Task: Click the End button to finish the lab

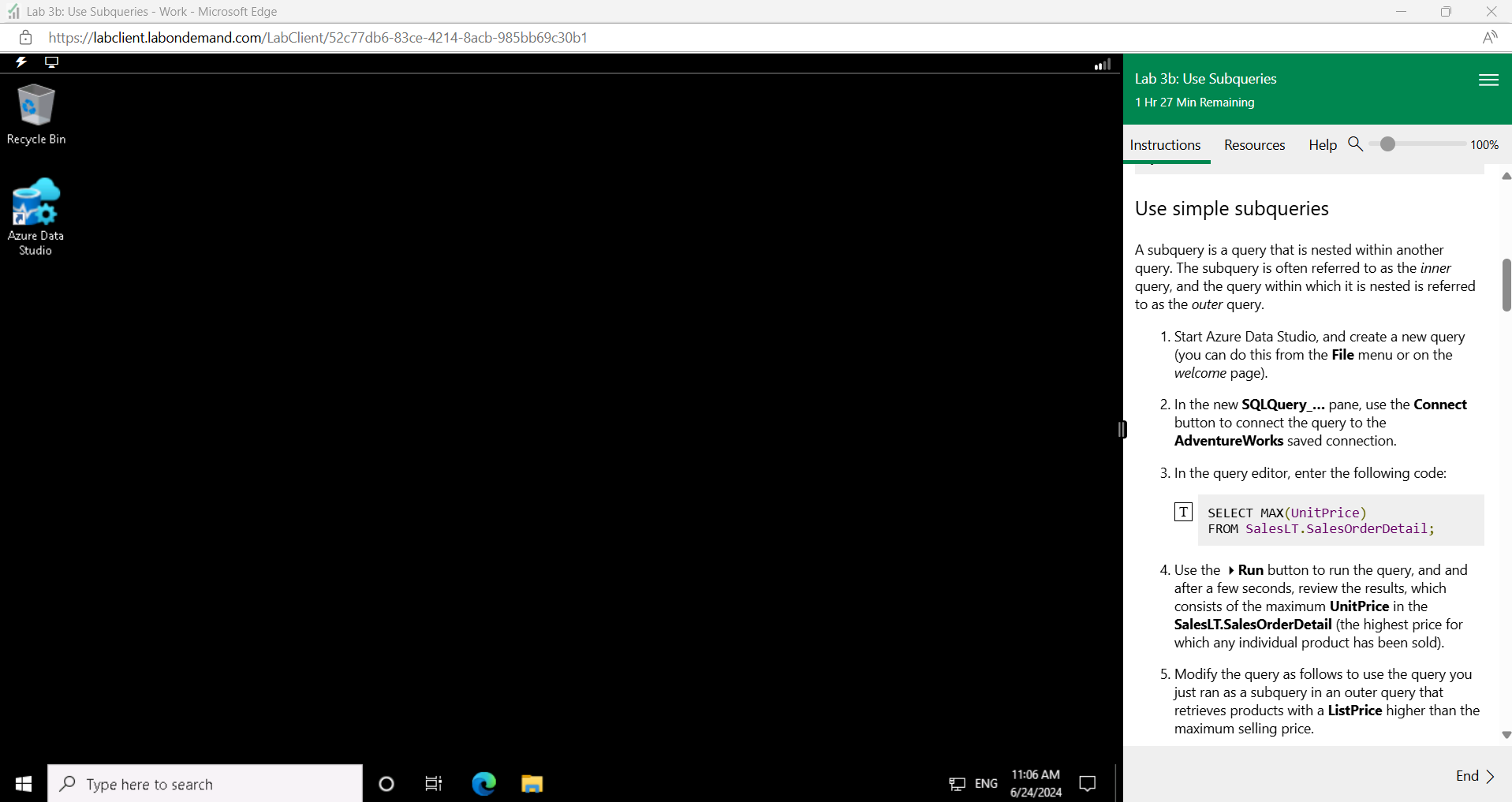Action: (x=1475, y=776)
